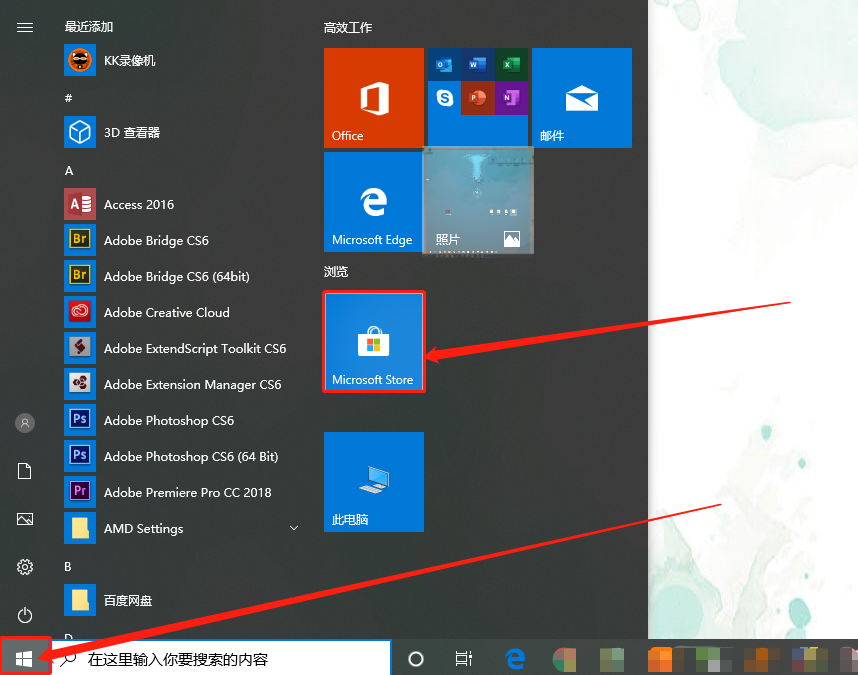Open 3D 查看器 app
The height and width of the screenshot is (675, 858).
pyautogui.click(x=131, y=133)
